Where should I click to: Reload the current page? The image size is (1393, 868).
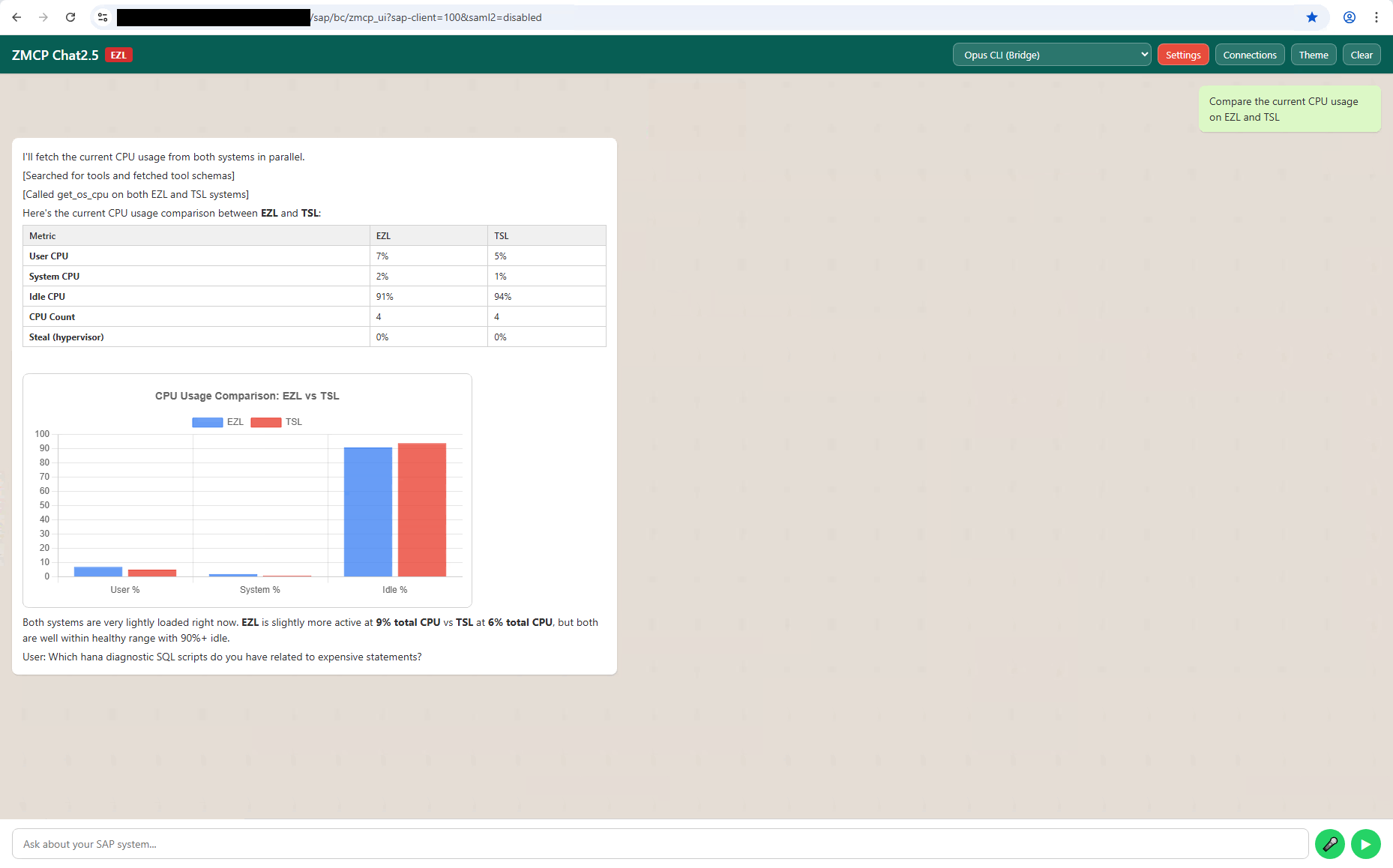click(x=70, y=17)
